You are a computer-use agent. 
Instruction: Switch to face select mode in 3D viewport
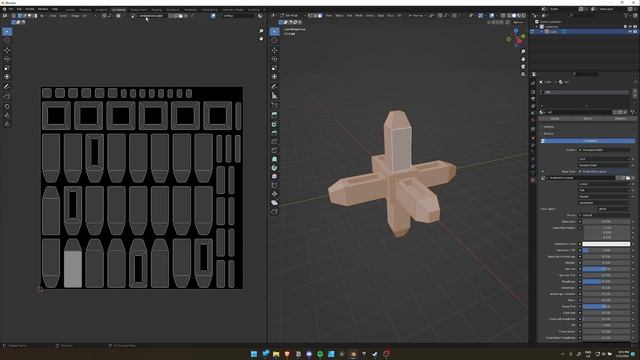tap(320, 16)
